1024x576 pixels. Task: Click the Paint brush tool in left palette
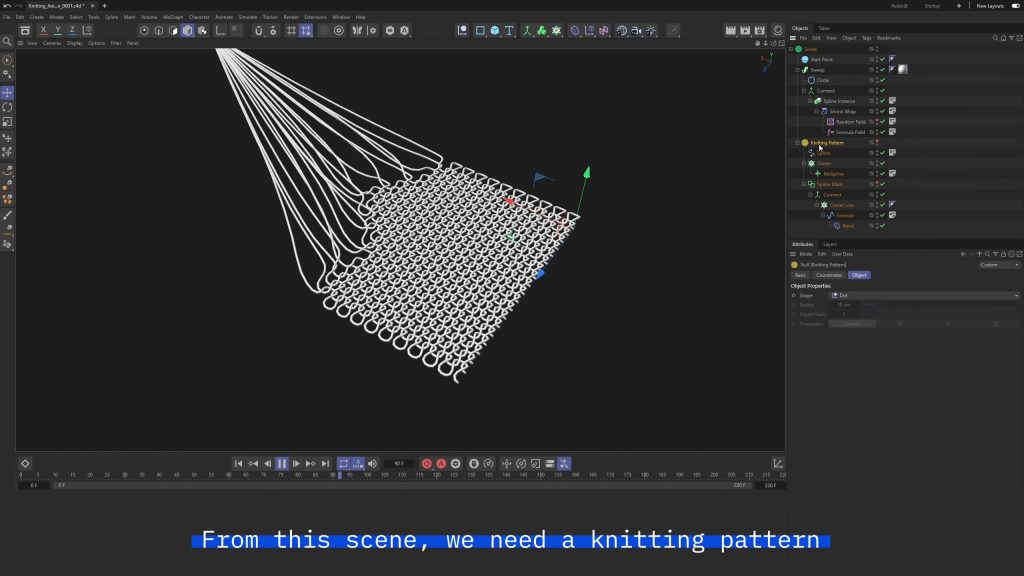click(x=7, y=215)
